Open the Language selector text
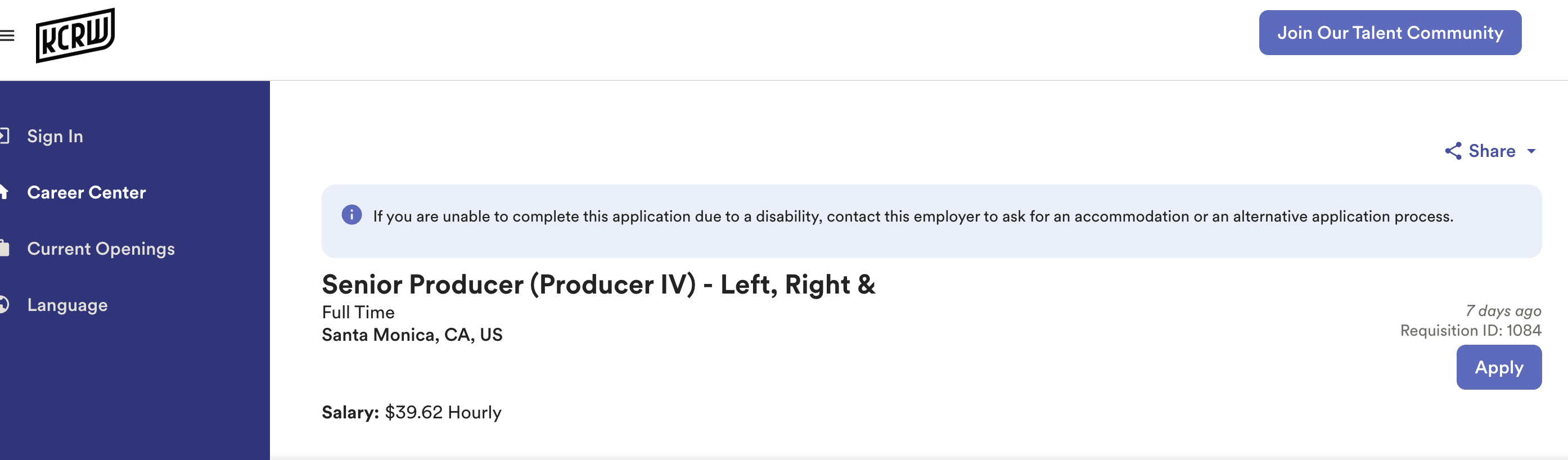 point(67,305)
